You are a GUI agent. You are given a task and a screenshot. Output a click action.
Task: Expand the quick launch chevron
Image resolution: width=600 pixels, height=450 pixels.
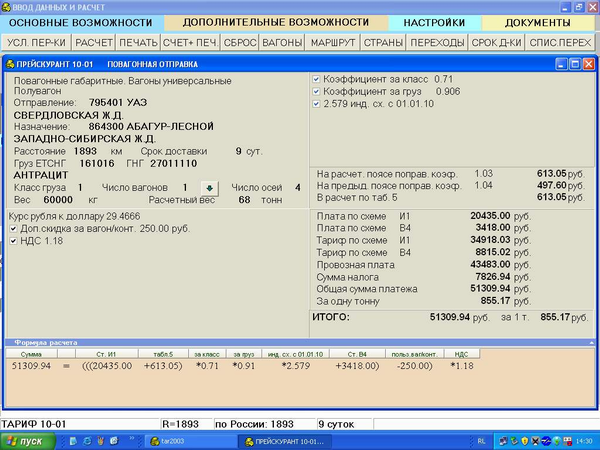pyautogui.click(x=132, y=438)
